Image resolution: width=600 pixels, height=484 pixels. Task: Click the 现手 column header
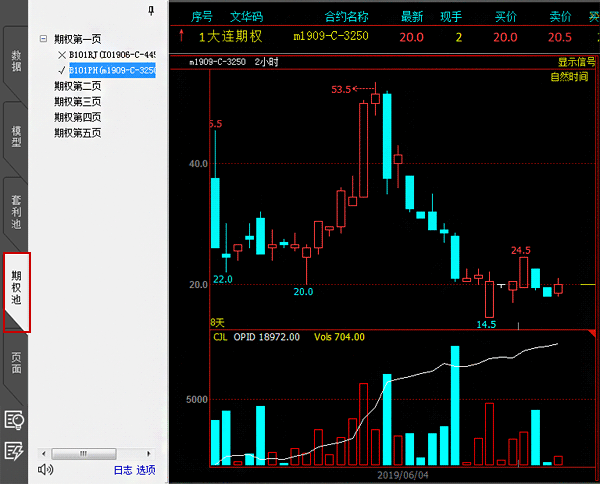[x=451, y=16]
